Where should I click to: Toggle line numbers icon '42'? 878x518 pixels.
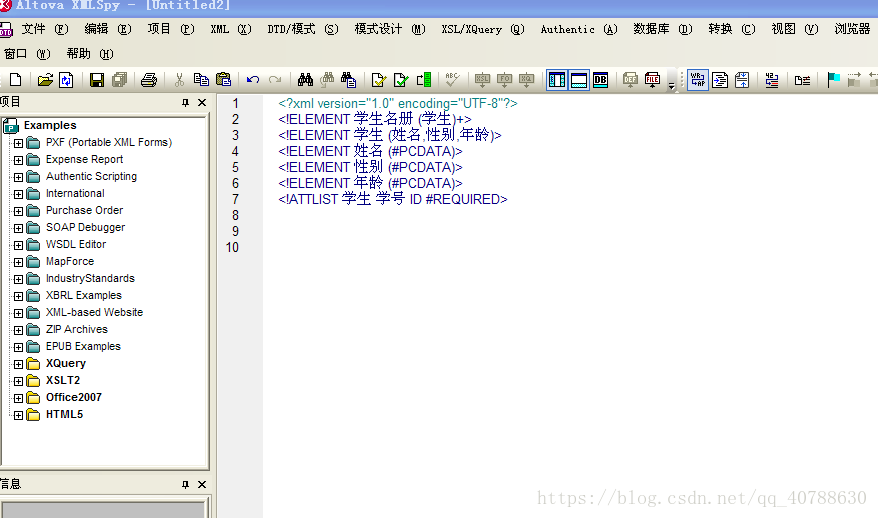point(772,80)
